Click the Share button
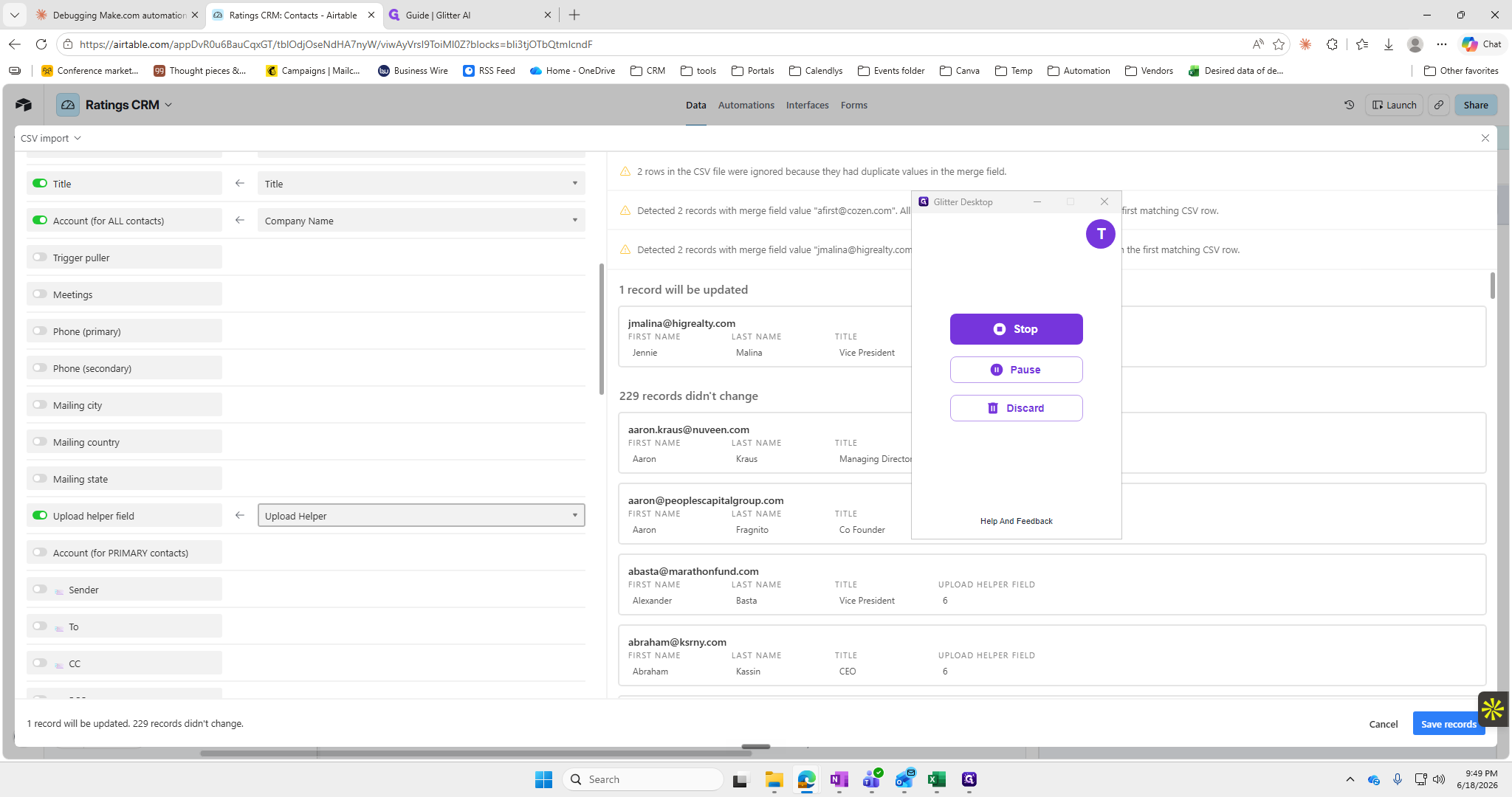The image size is (1512, 797). (1475, 105)
